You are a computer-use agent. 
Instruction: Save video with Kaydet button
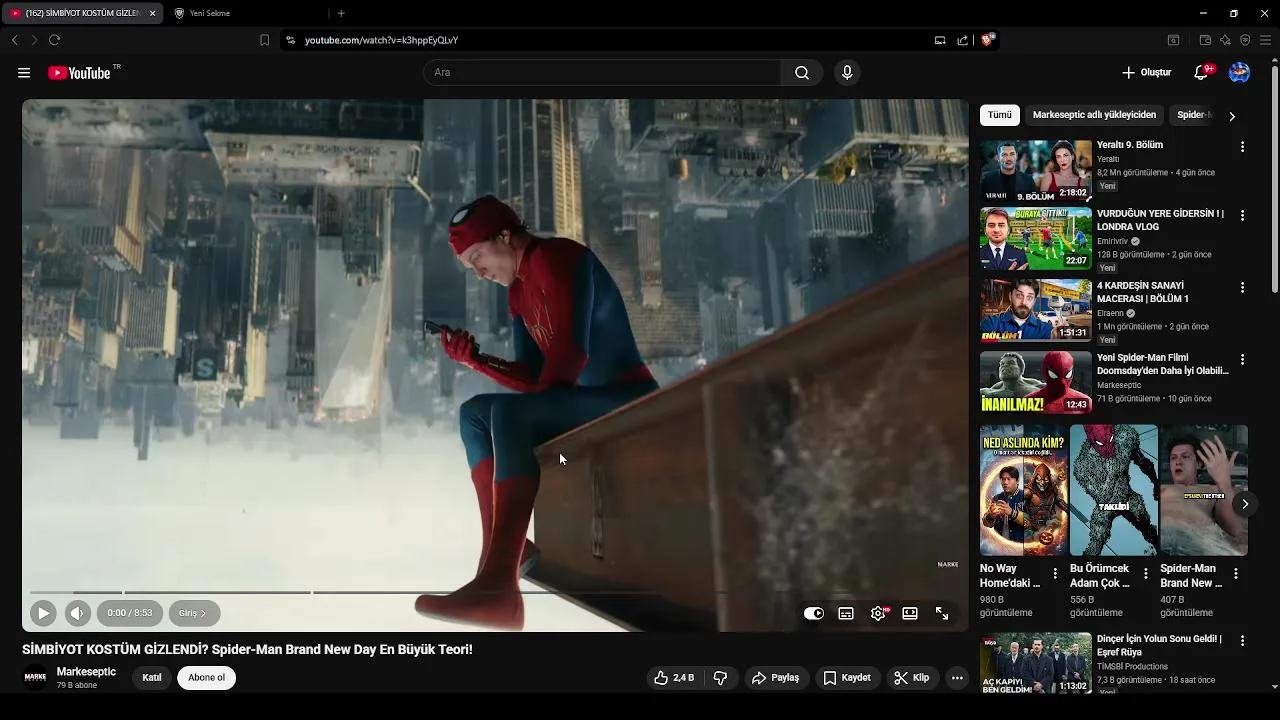pyautogui.click(x=847, y=678)
